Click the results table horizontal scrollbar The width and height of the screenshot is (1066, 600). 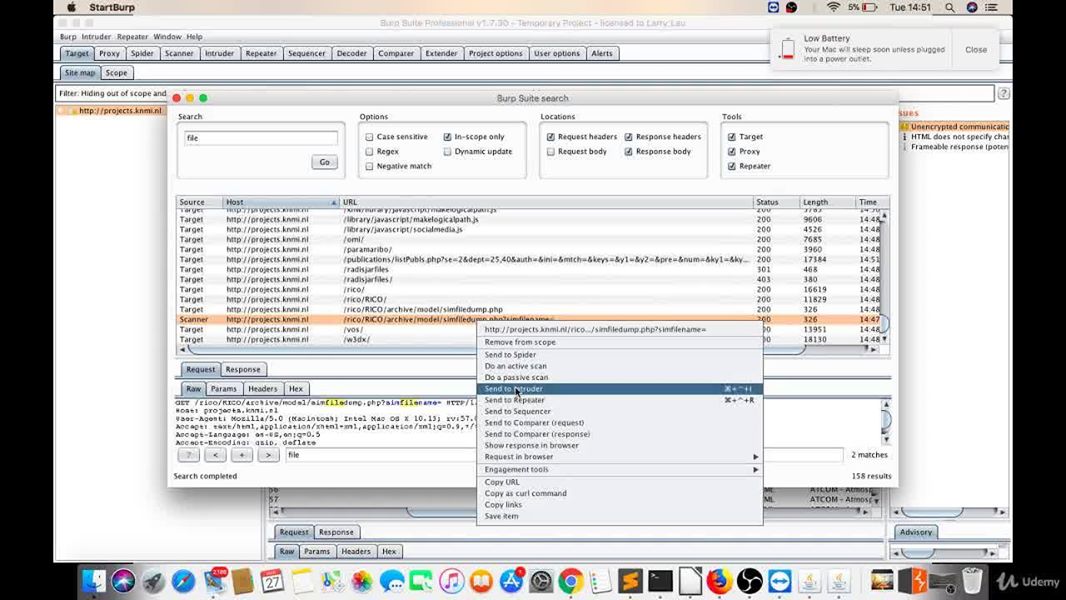(496, 349)
